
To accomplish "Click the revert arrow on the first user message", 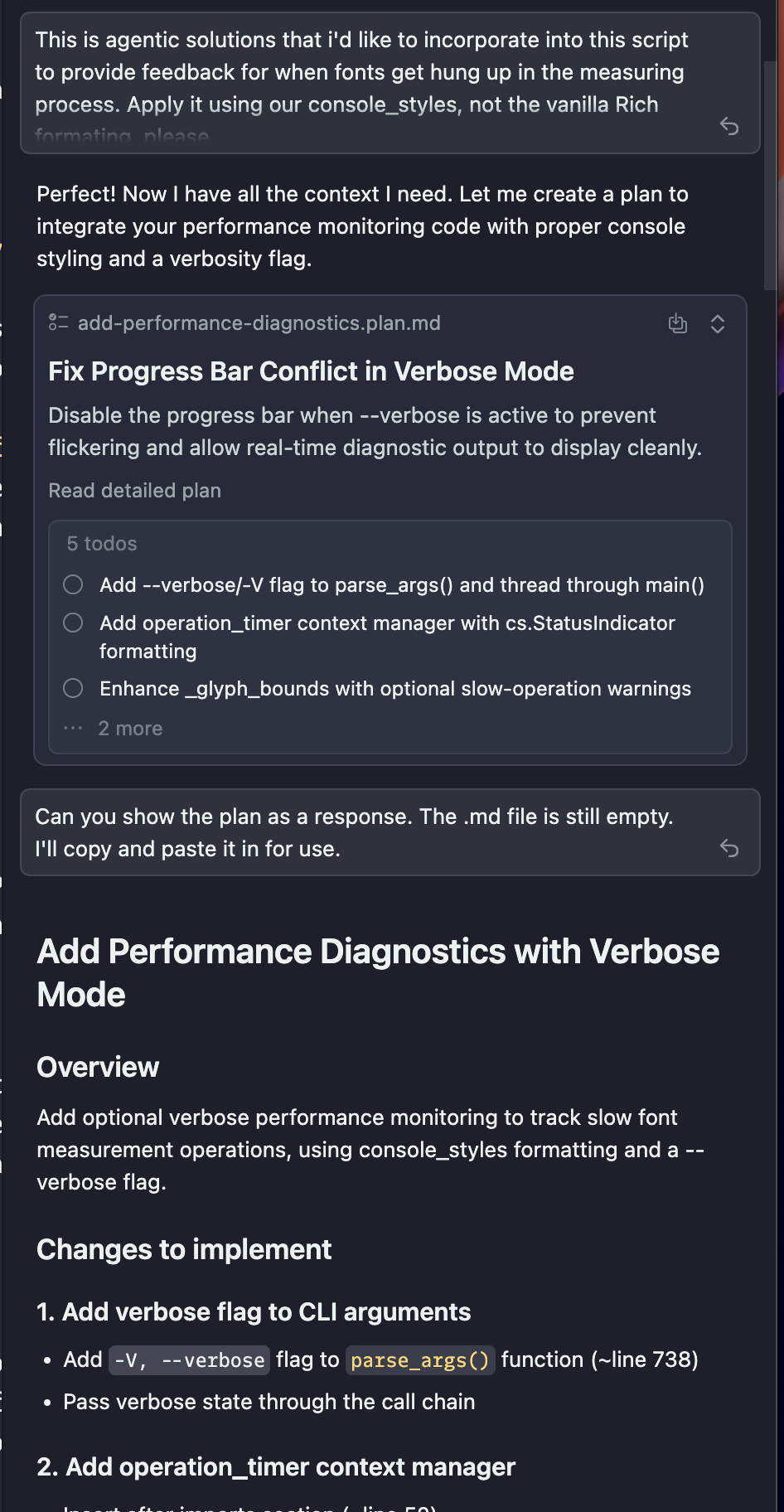I will pos(729,126).
